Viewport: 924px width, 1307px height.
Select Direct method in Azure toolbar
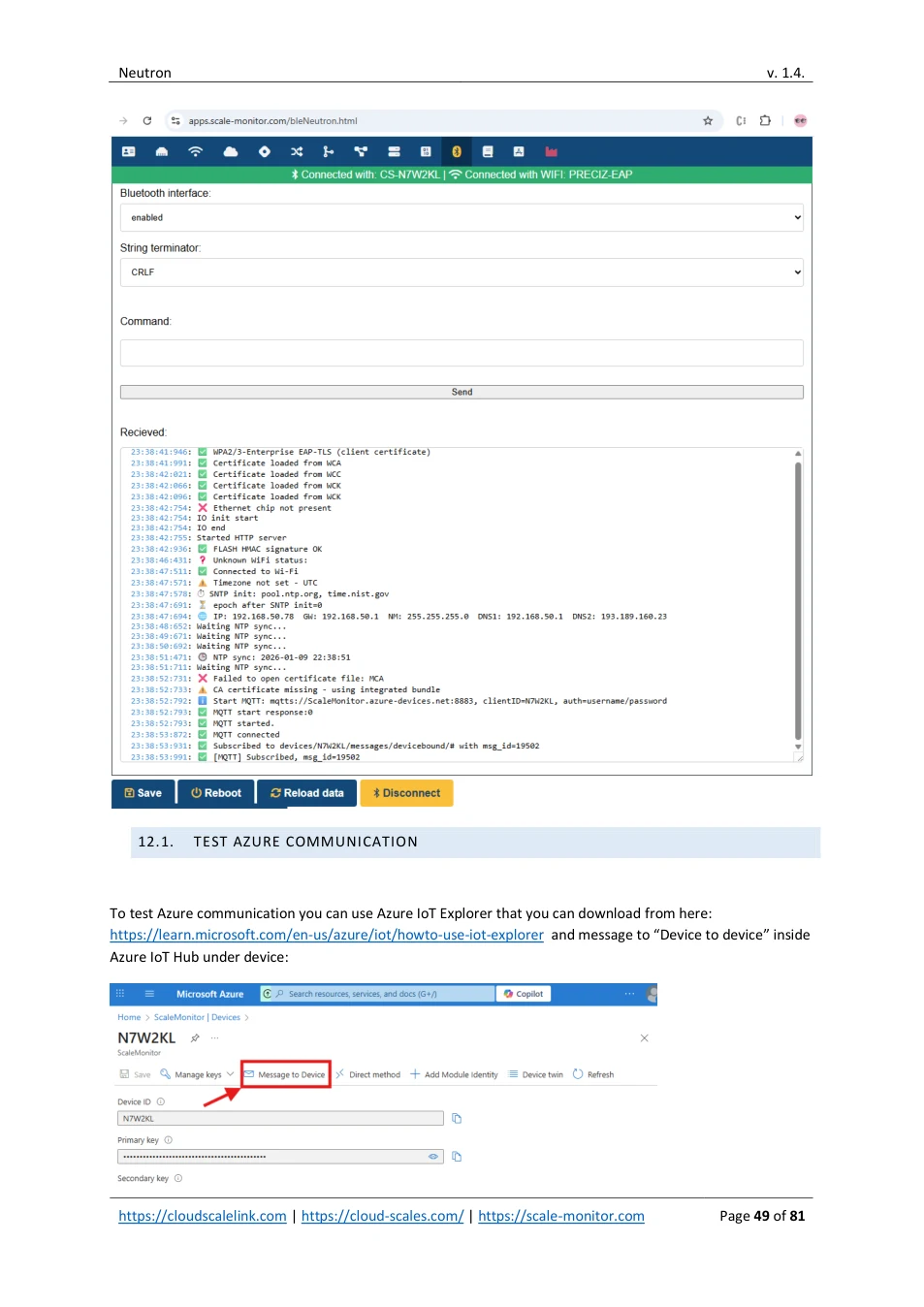368,1074
